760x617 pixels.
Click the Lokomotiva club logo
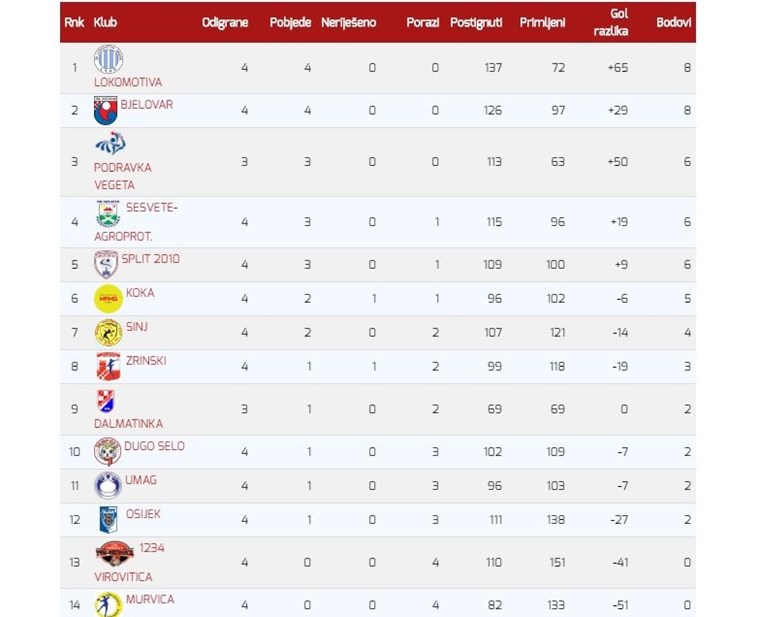pos(108,59)
